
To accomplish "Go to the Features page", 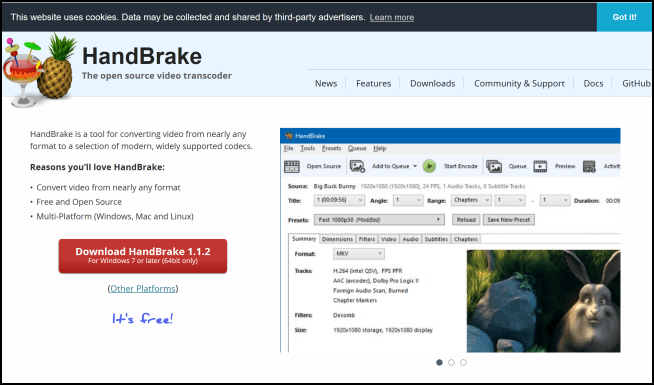I will (x=373, y=83).
